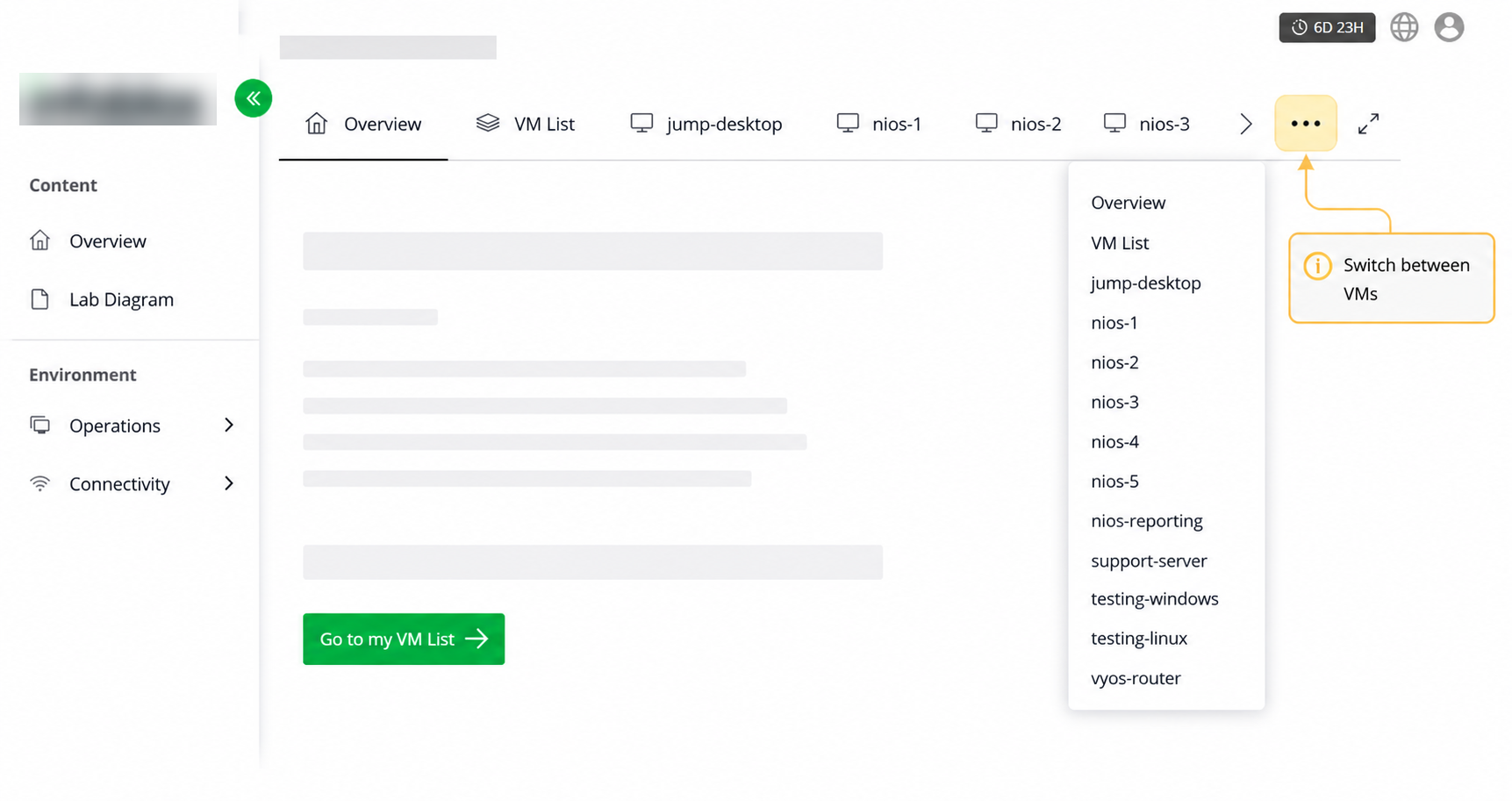Open the language globe icon
Image resolution: width=1512 pixels, height=801 pixels.
(1404, 27)
